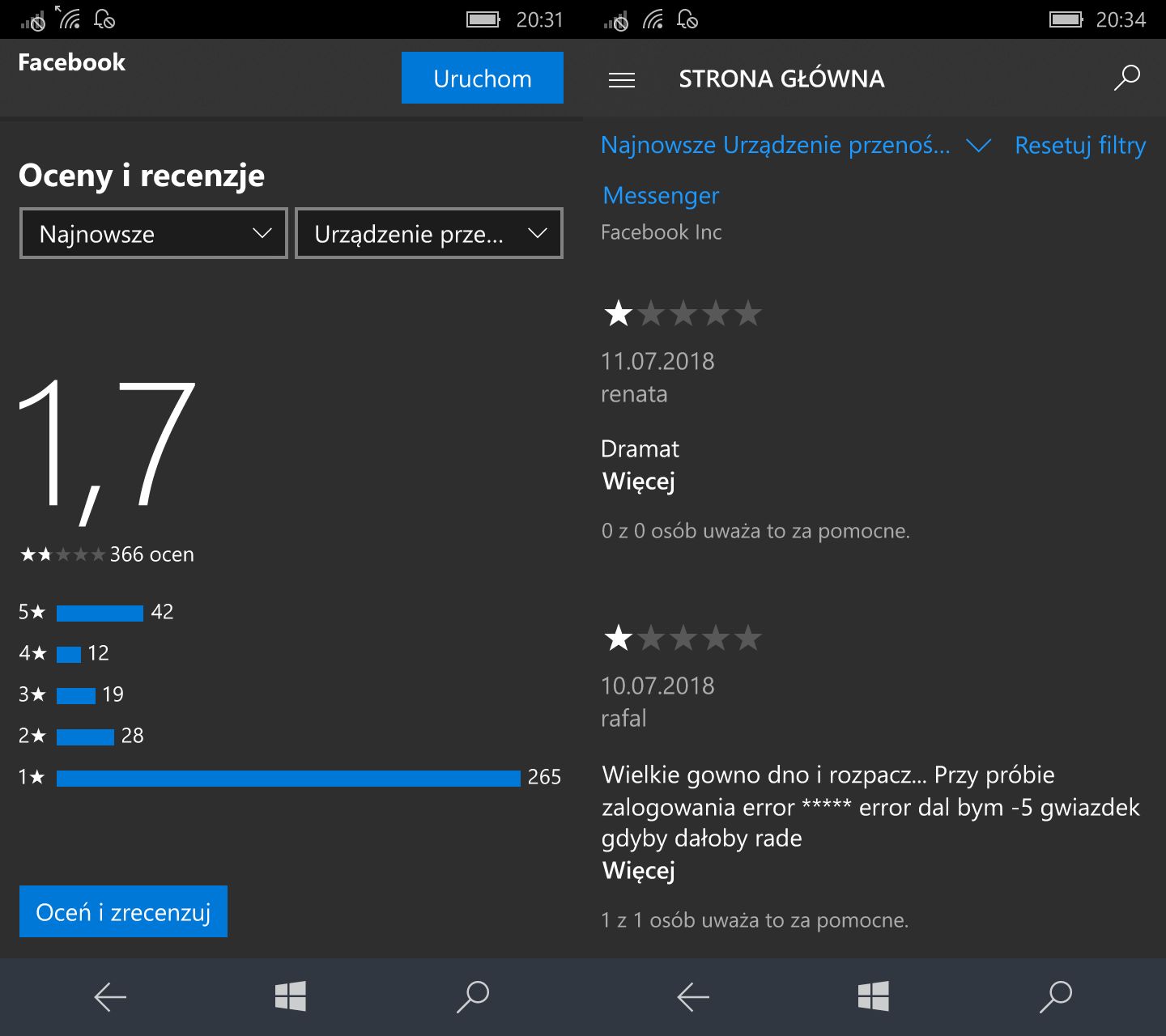Screen dimensions: 1166x1036
Task: Select the 5-star rating bar with 42 votes
Action: (x=100, y=613)
